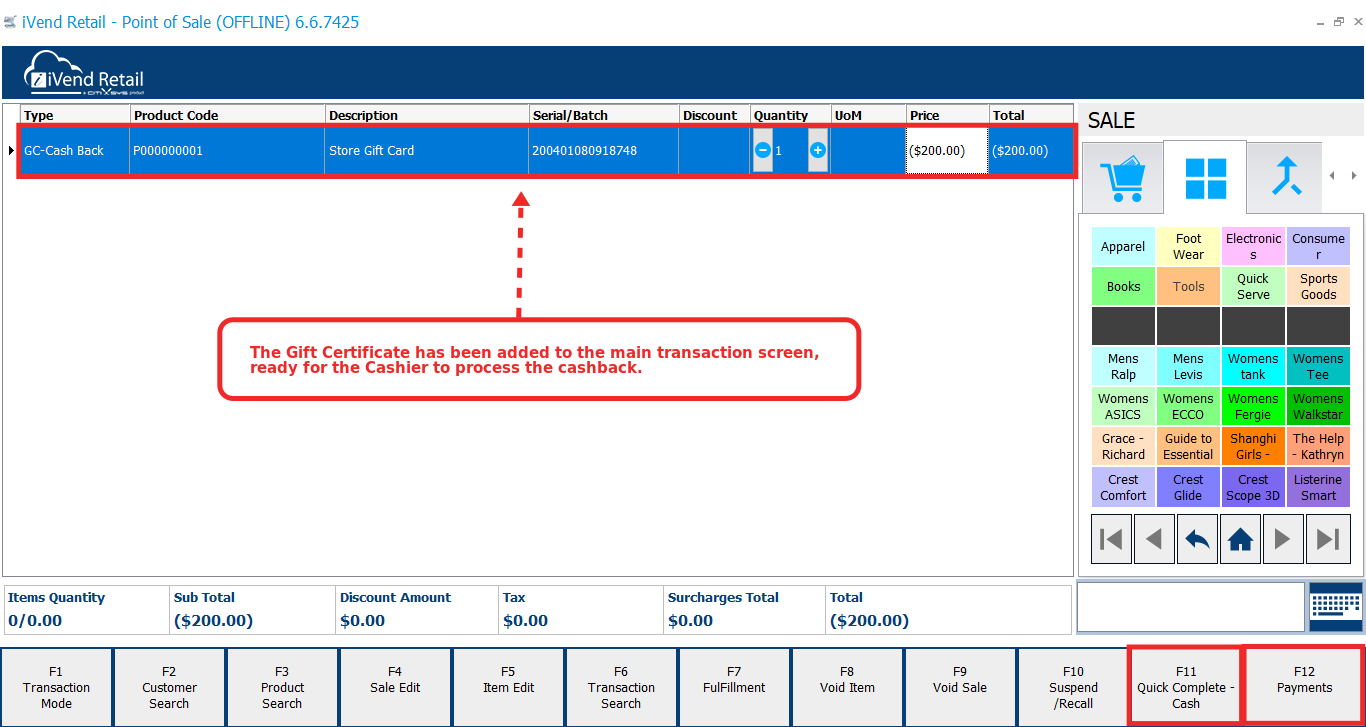The height and width of the screenshot is (727, 1366).
Task: Open F2 Customer Search
Action: coord(169,687)
